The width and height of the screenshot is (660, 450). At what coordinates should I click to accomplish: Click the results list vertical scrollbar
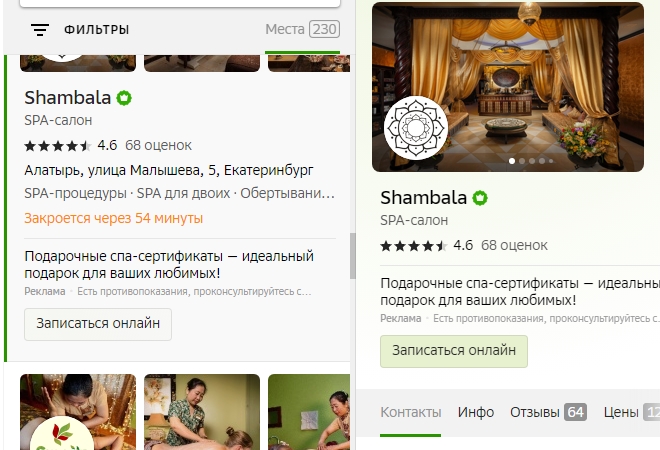tap(353, 256)
